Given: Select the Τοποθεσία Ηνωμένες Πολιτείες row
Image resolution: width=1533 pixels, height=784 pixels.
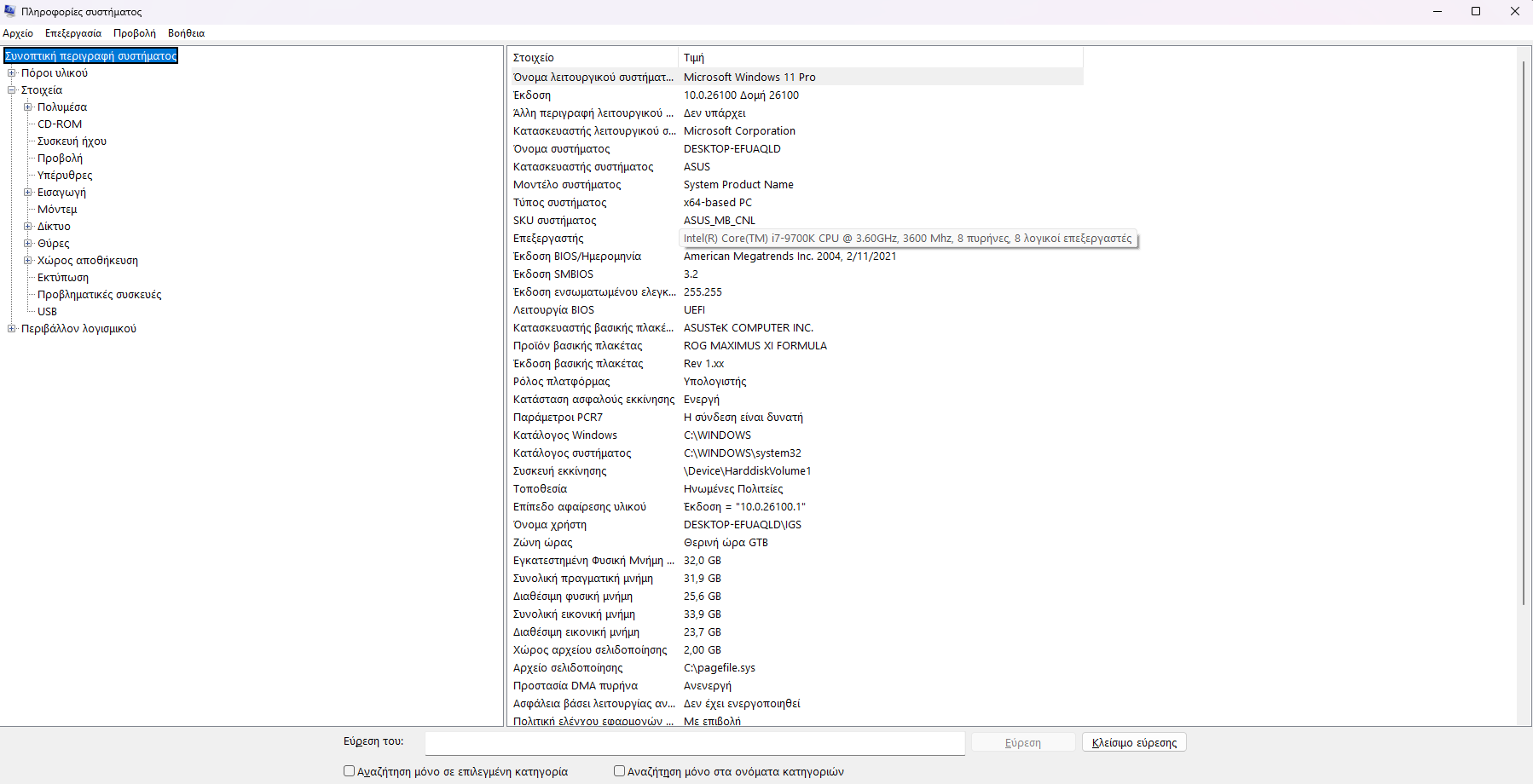Looking at the screenshot, I should (795, 489).
